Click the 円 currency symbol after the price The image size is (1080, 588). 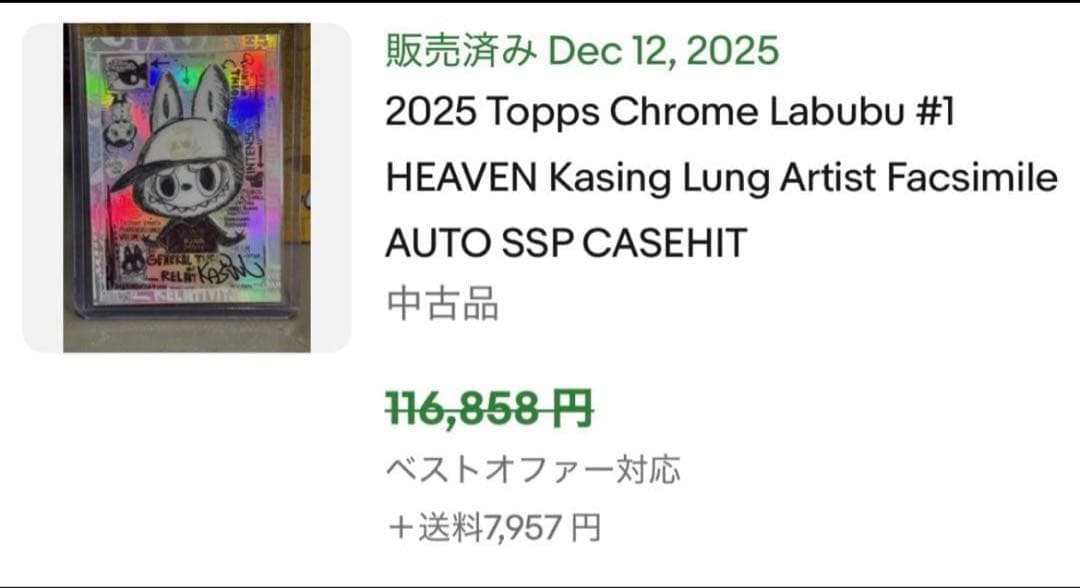point(575,408)
